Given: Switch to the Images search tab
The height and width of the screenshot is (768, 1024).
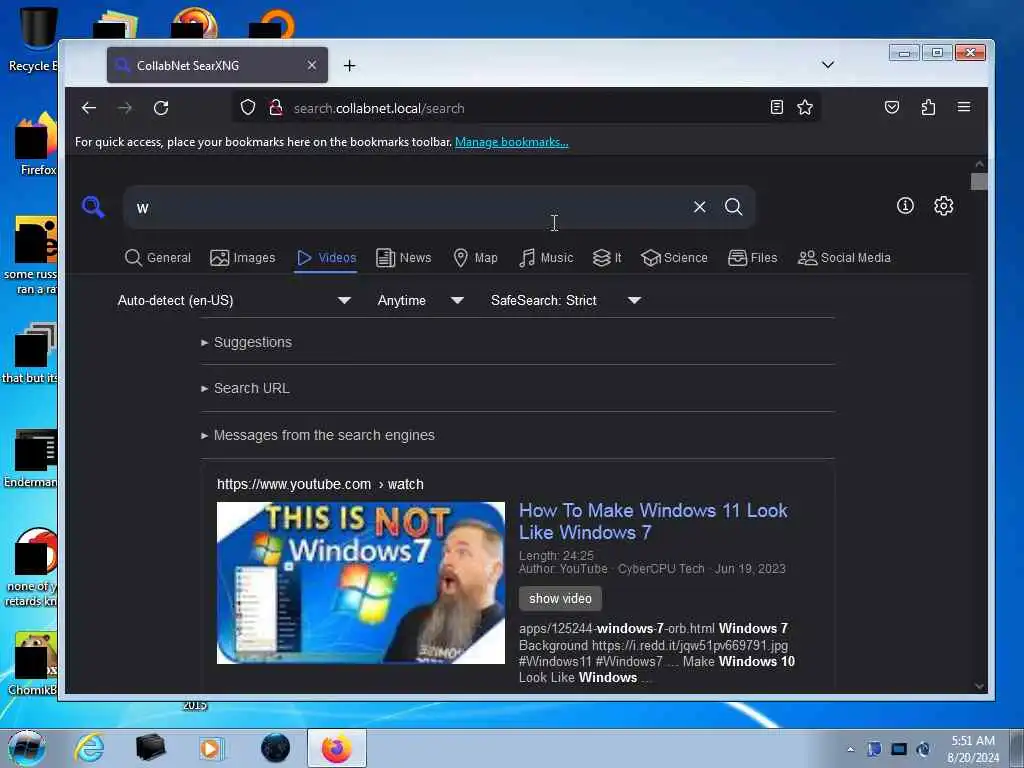Looking at the screenshot, I should (x=242, y=258).
